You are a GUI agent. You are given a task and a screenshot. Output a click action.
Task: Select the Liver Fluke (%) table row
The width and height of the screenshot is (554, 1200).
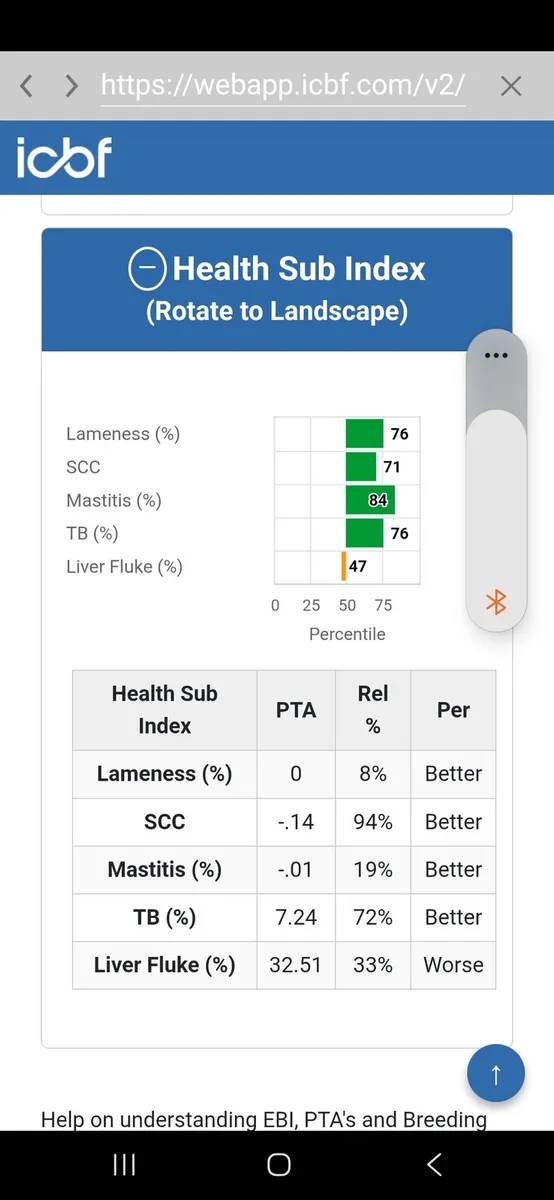[284, 965]
